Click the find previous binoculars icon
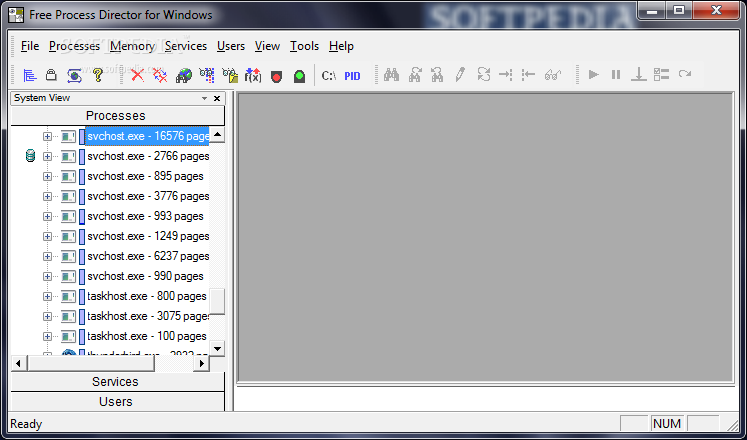The image size is (747, 440). (437, 74)
